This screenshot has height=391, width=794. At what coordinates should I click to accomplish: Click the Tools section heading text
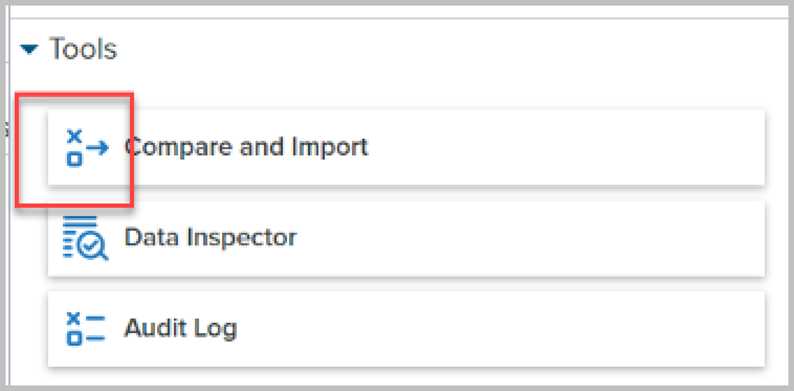pos(84,49)
